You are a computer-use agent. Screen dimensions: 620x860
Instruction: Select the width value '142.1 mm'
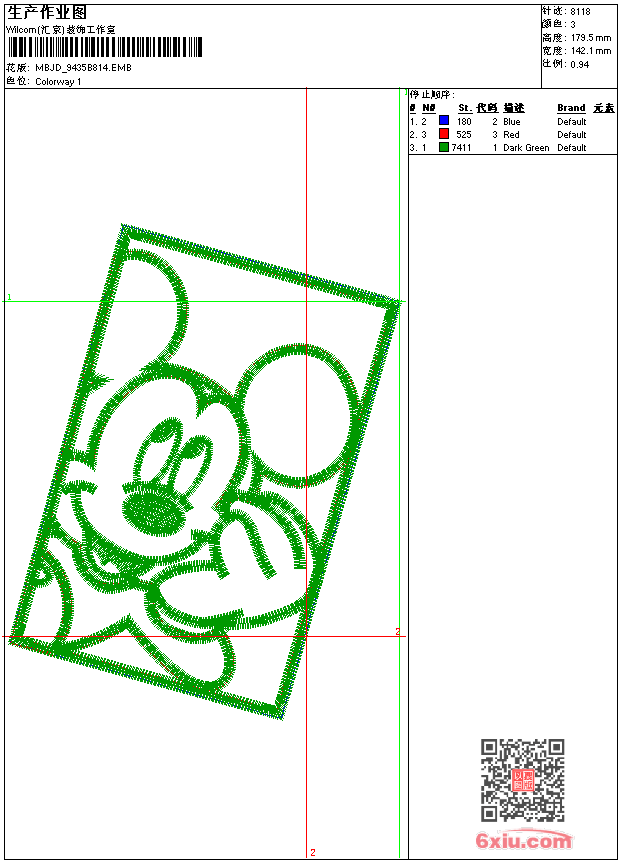click(x=591, y=51)
